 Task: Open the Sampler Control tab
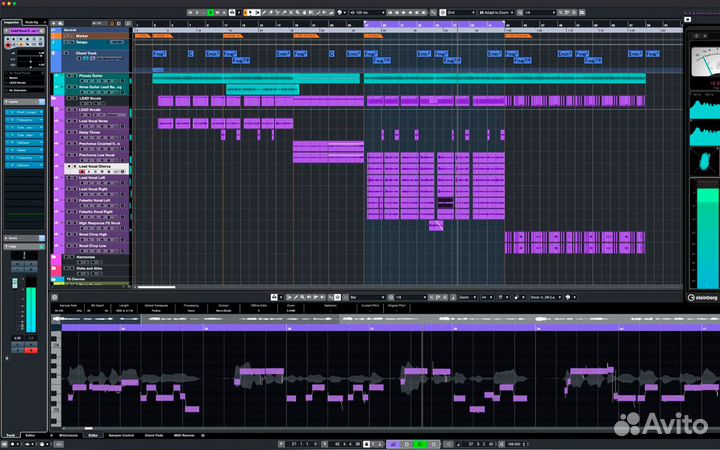(121, 435)
